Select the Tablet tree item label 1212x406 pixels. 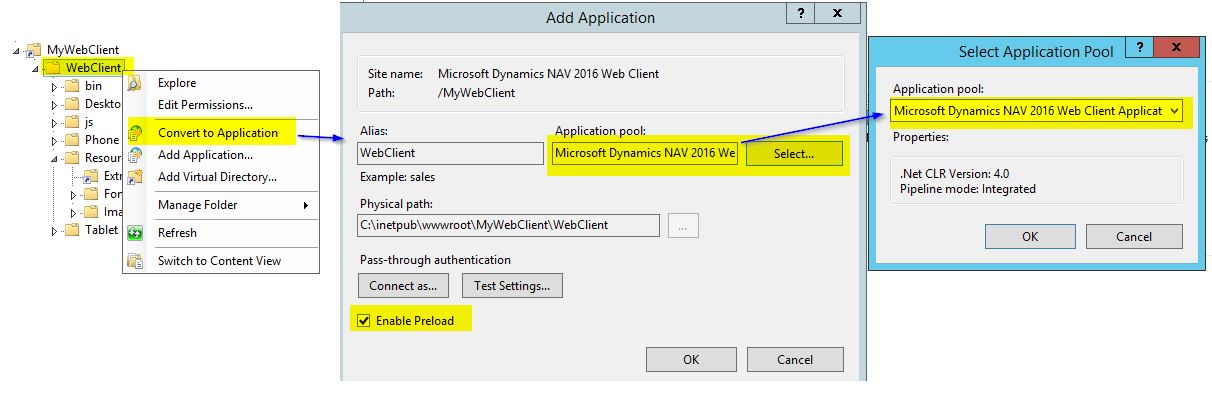[x=101, y=230]
